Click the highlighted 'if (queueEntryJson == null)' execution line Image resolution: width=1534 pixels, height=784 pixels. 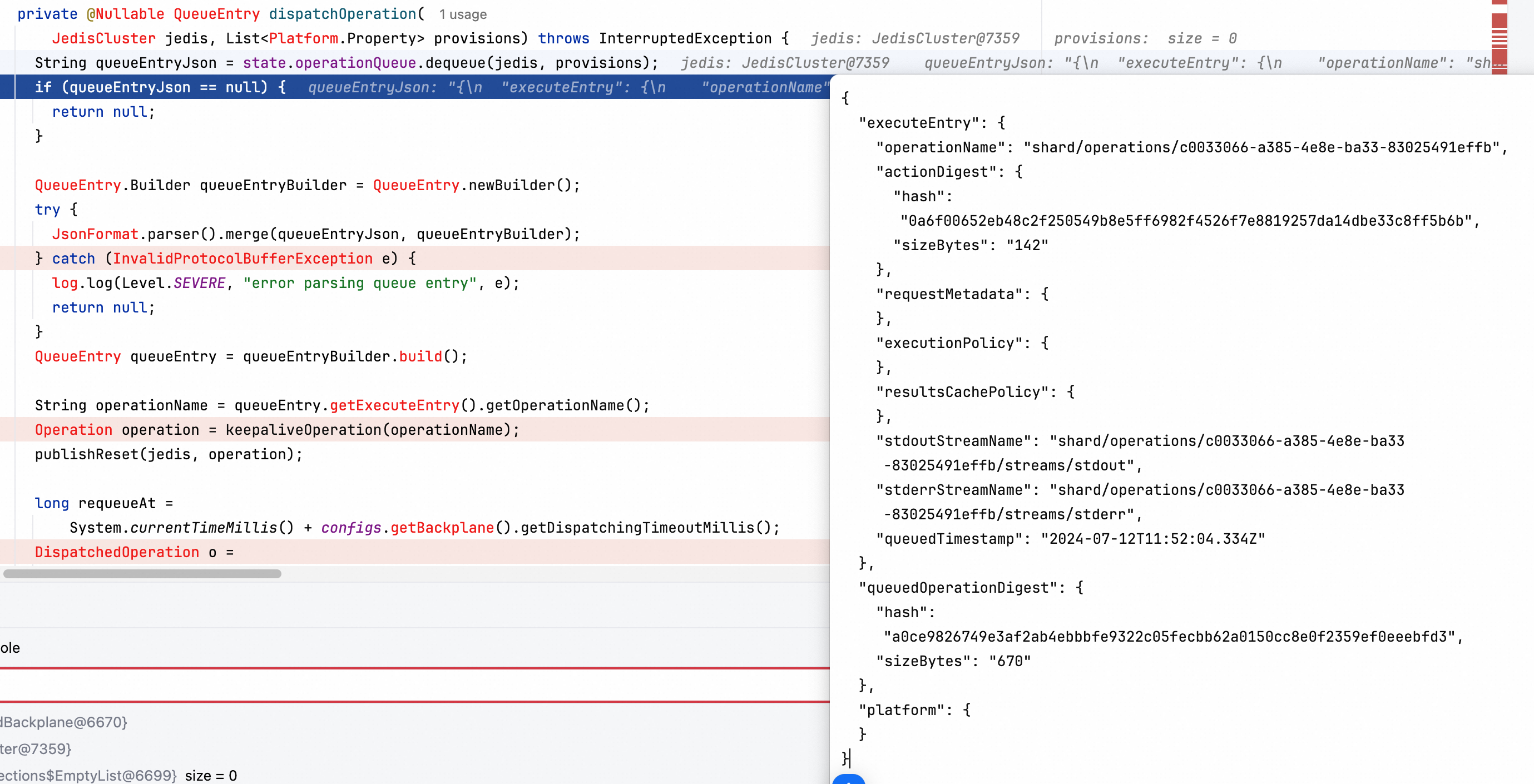pyautogui.click(x=160, y=87)
